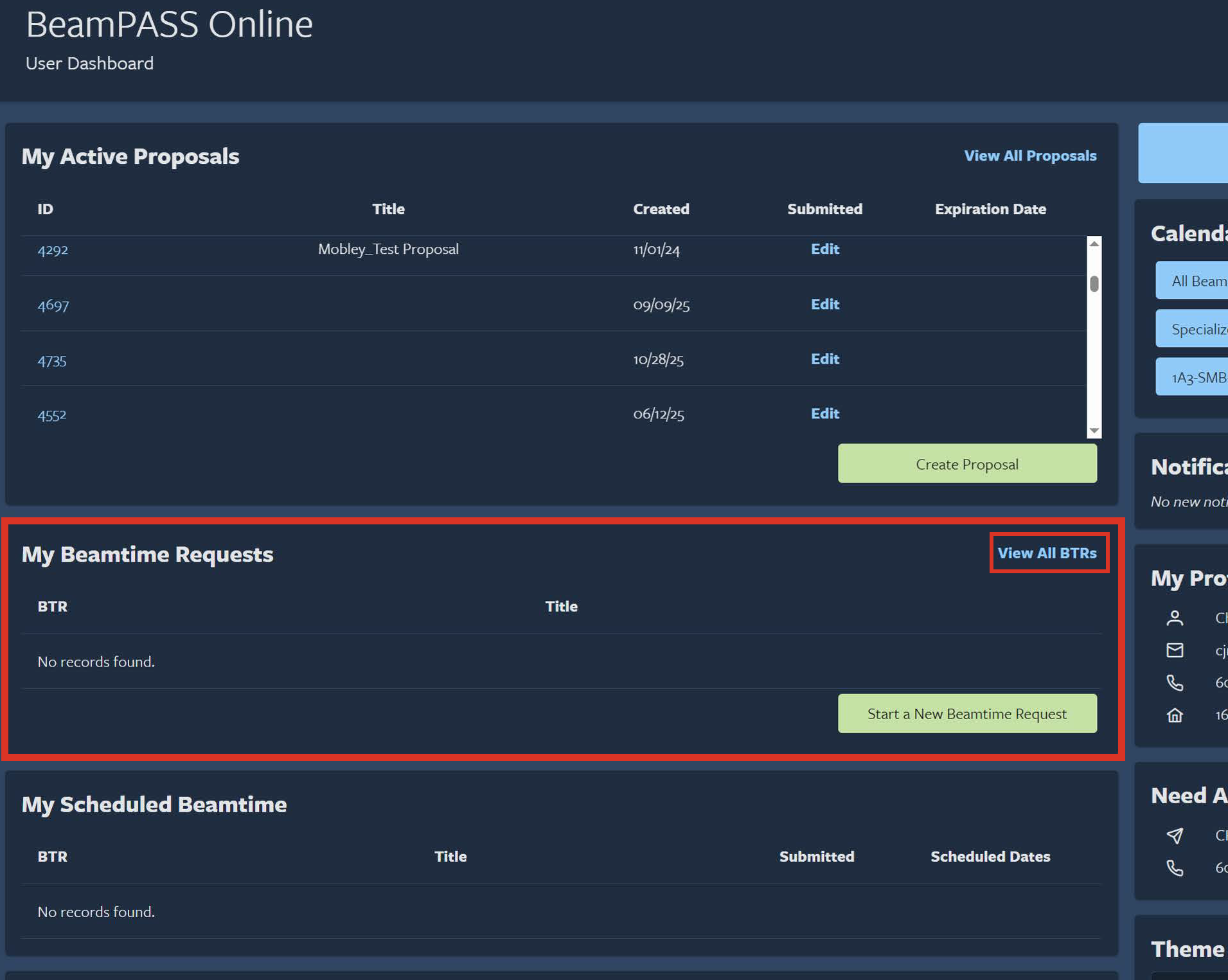1228x980 pixels.
Task: Start a New Beamtime Request
Action: (966, 713)
